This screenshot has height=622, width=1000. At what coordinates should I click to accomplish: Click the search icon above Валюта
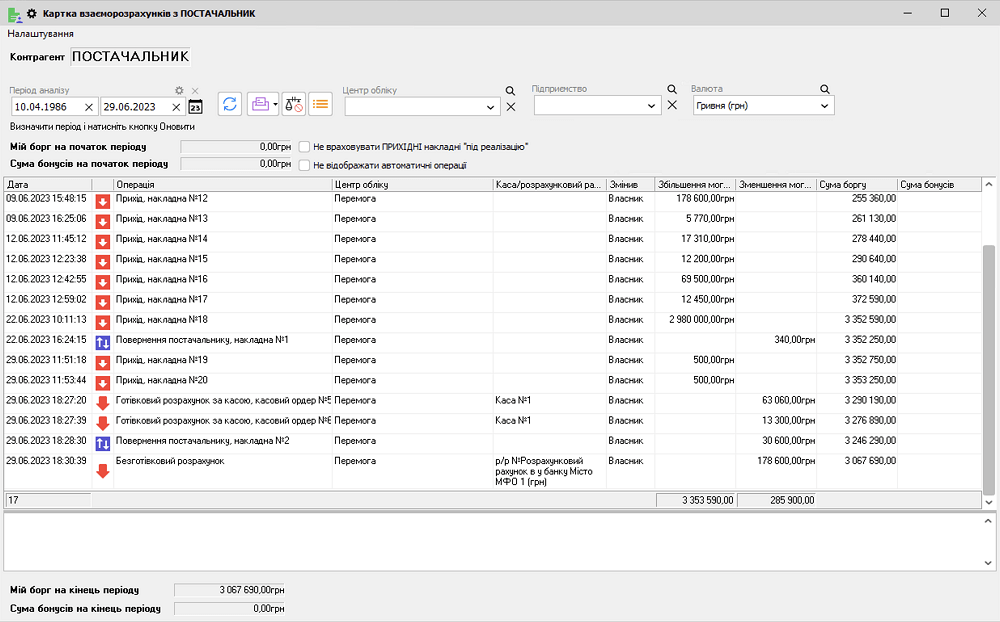tap(825, 89)
